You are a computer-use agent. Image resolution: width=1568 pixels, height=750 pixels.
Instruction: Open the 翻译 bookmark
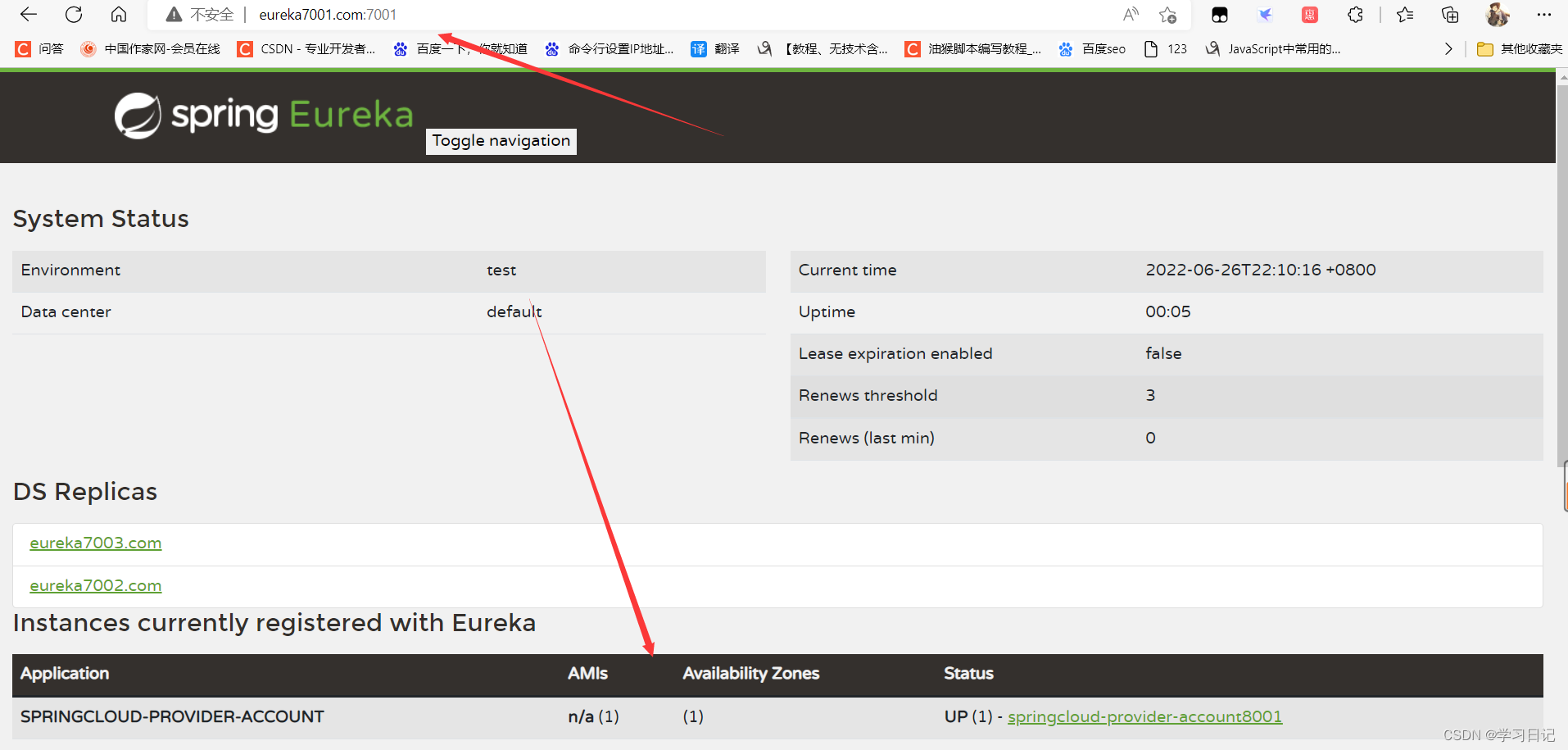(715, 49)
